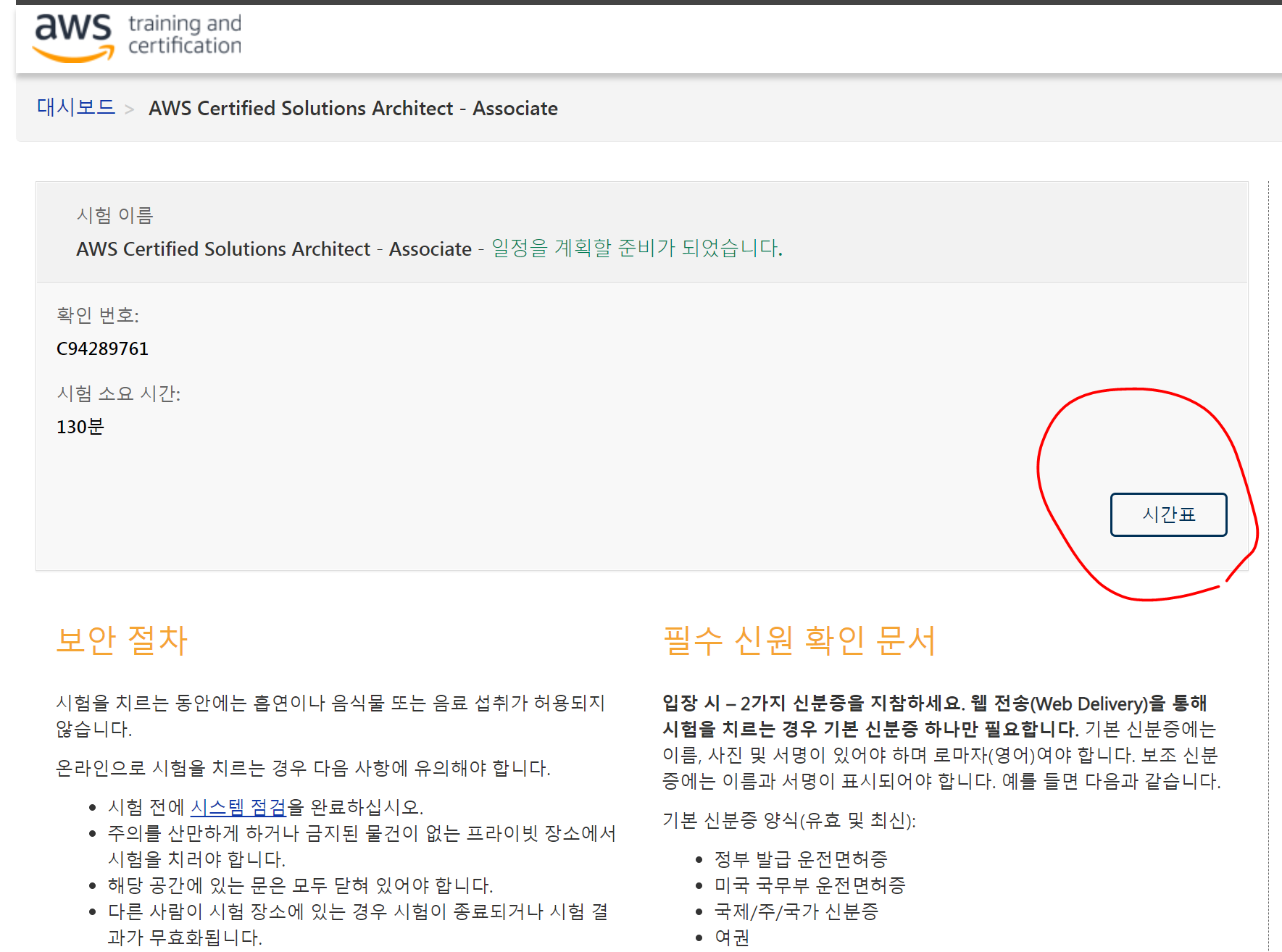Click the 시험 소요 시간: label
Viewport: 1282px width, 952px height.
(x=119, y=393)
